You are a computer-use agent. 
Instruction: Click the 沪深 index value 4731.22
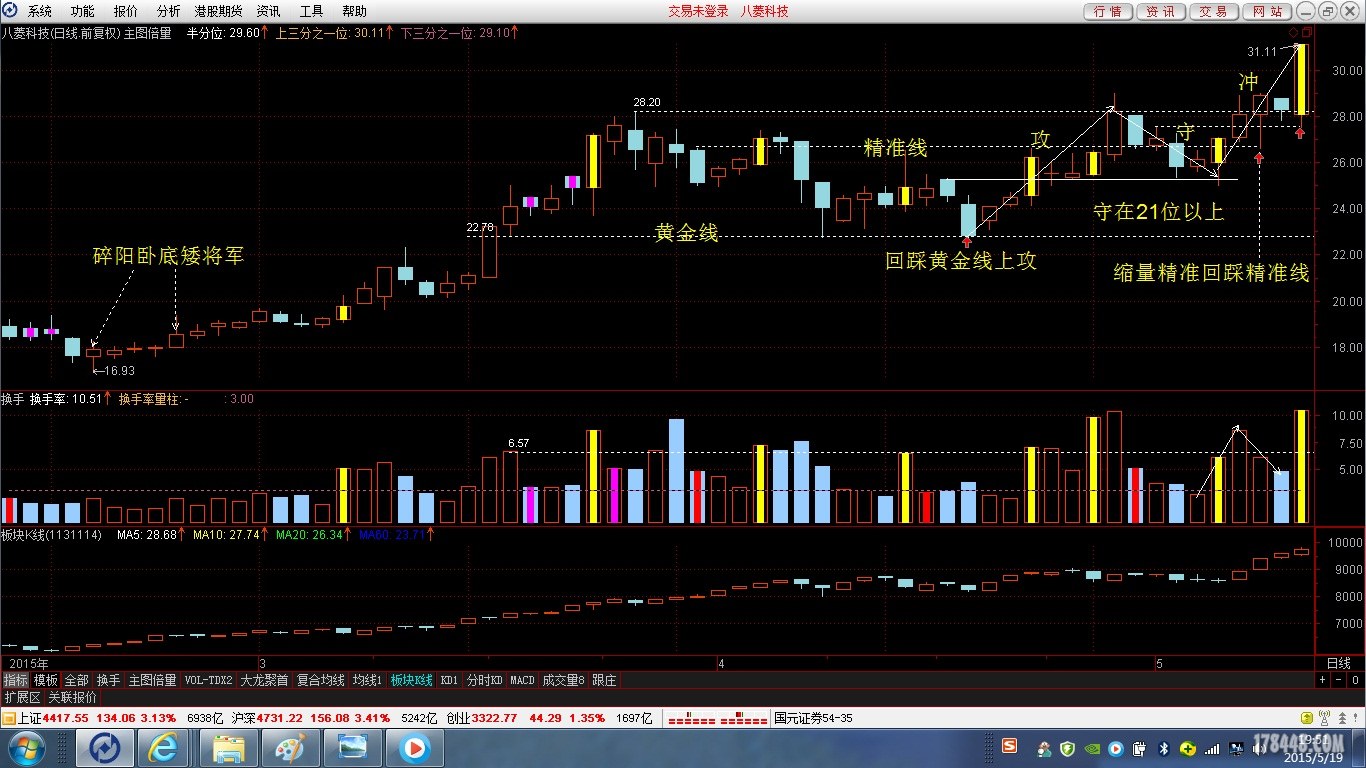[x=281, y=718]
